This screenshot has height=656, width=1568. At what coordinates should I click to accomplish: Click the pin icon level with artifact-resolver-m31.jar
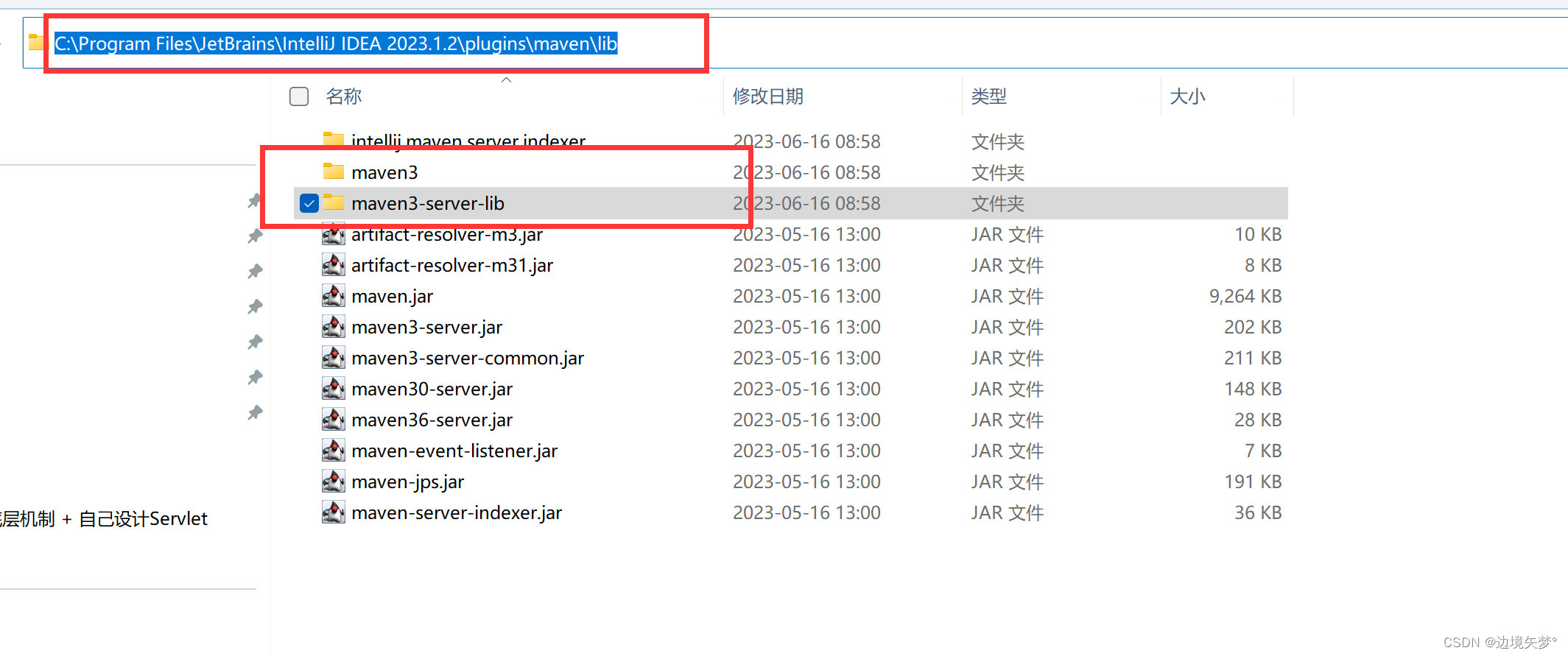[x=255, y=272]
